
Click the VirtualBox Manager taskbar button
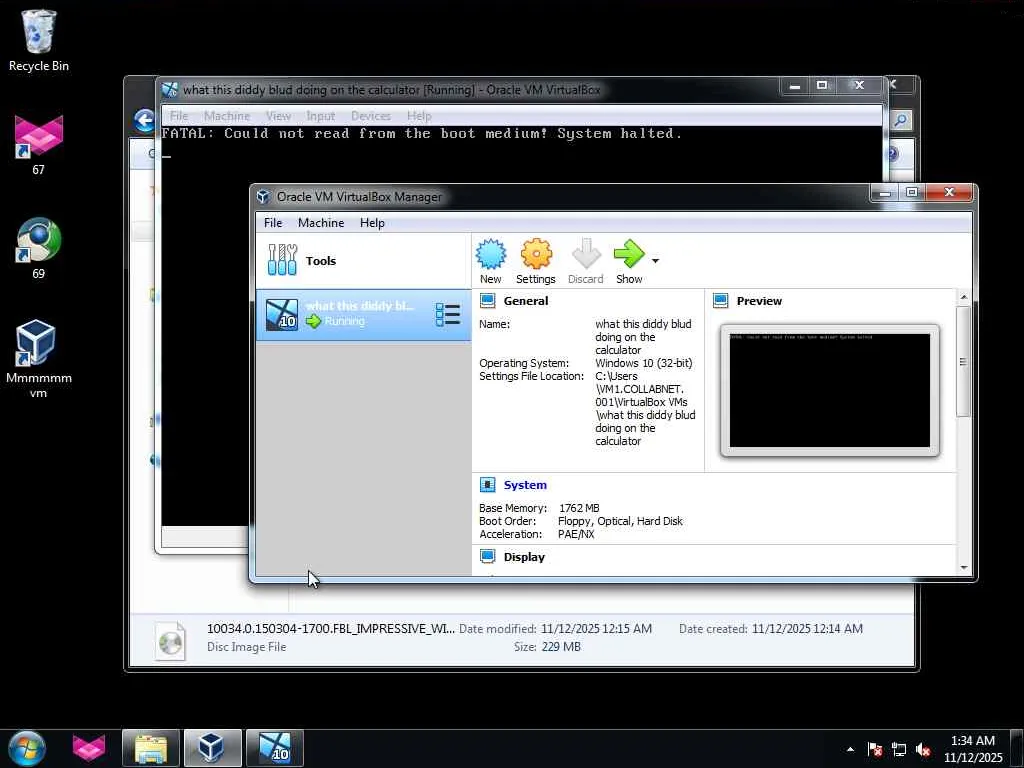click(x=212, y=748)
